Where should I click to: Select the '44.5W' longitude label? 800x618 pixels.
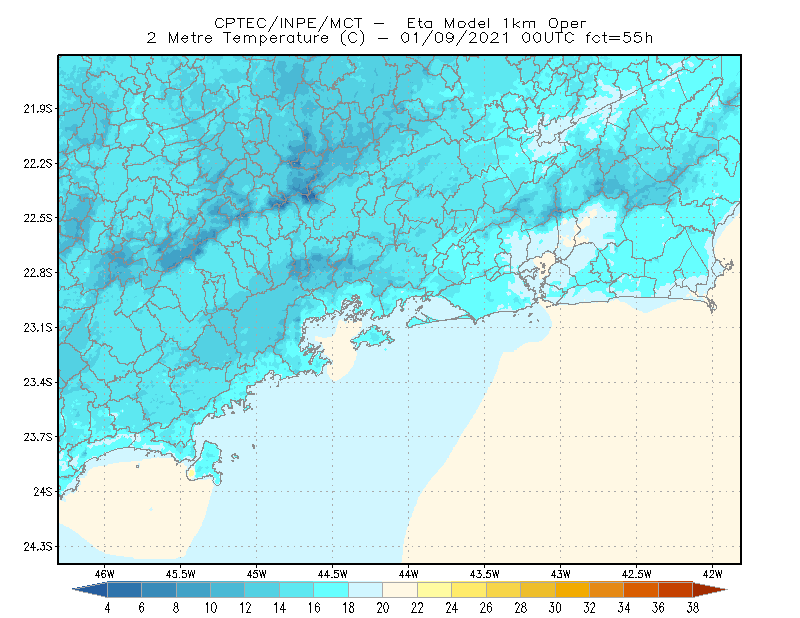coord(333,574)
